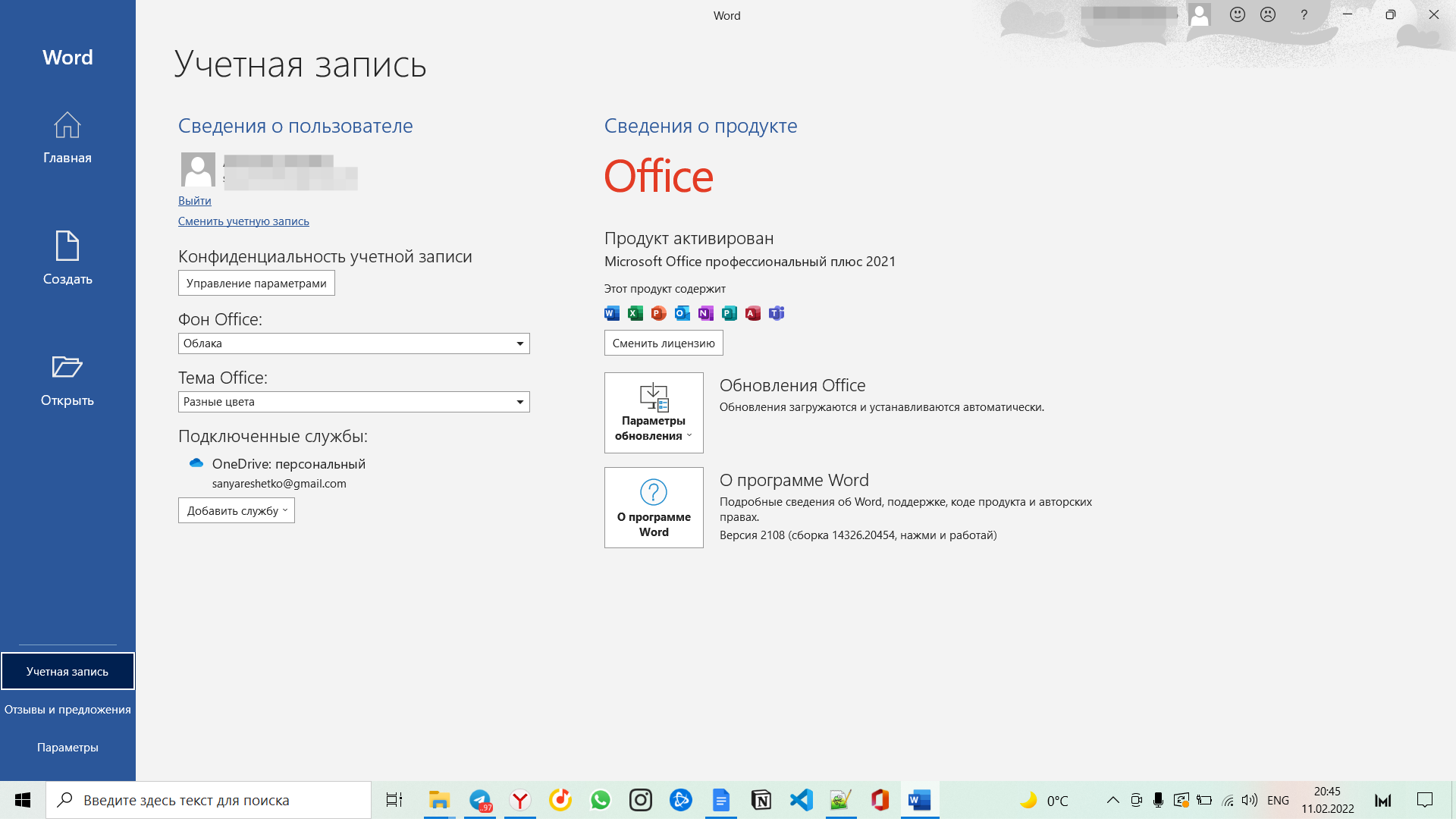Click the Обновления Office heading
1456x828 pixels.
click(x=792, y=385)
